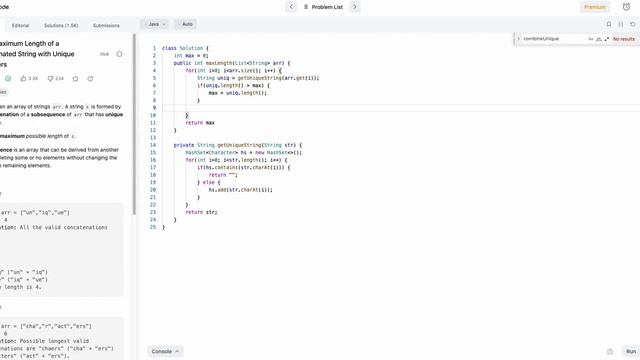This screenshot has height=360, width=640.
Task: Click the problem title 'Maximum Length of a'
Action: [29, 43]
